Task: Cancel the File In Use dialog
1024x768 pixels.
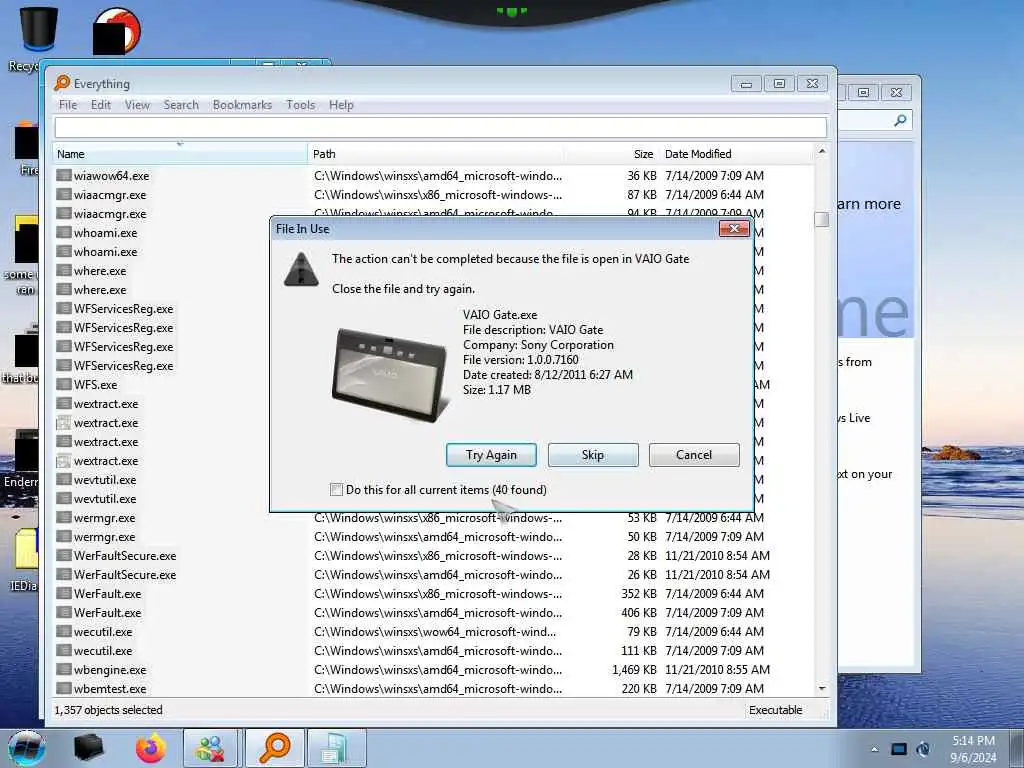Action: (694, 455)
